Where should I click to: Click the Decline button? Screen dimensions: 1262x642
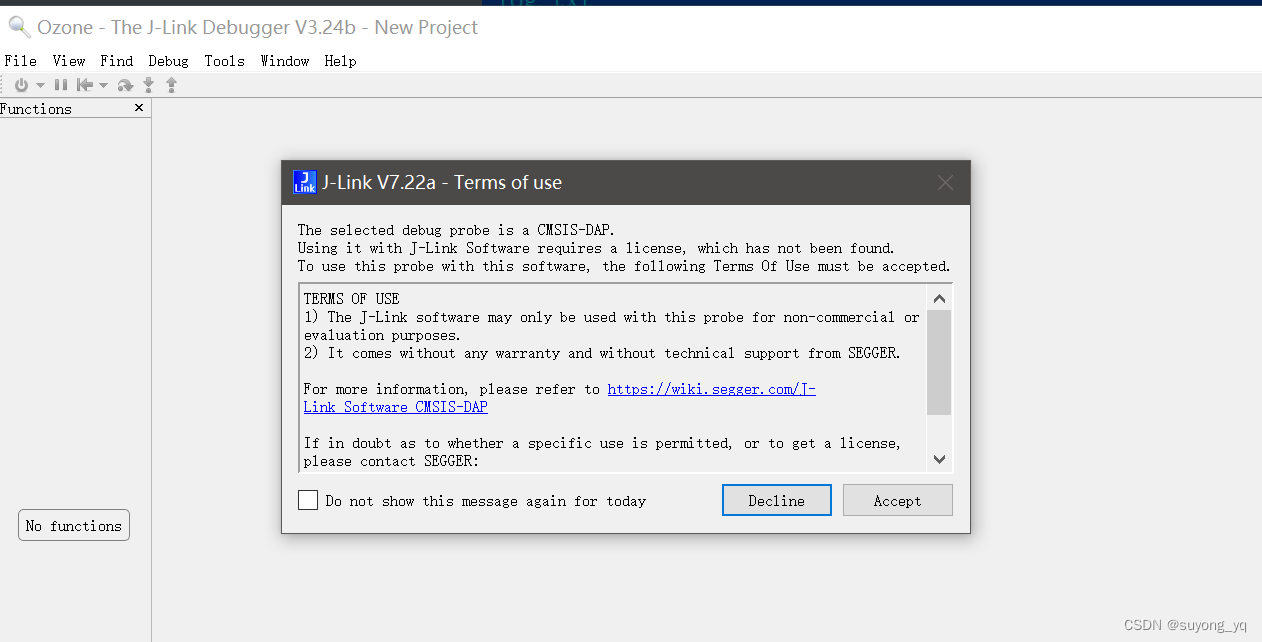click(x=777, y=500)
